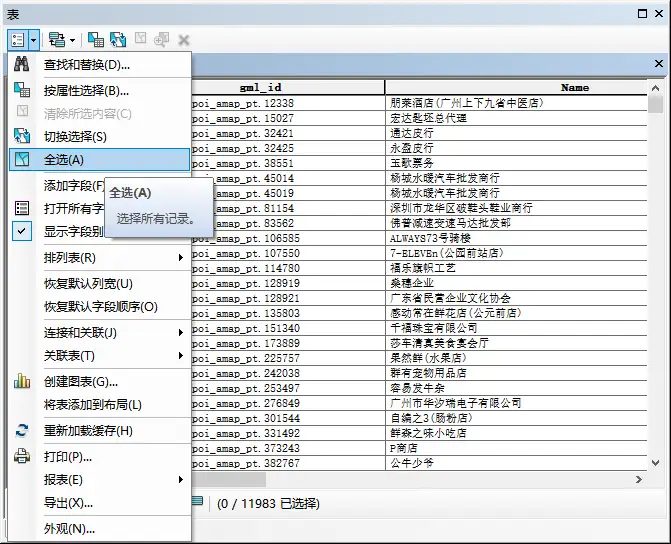Click the 切换选择 menu icon
Screen dimensions: 671x544
[22, 136]
